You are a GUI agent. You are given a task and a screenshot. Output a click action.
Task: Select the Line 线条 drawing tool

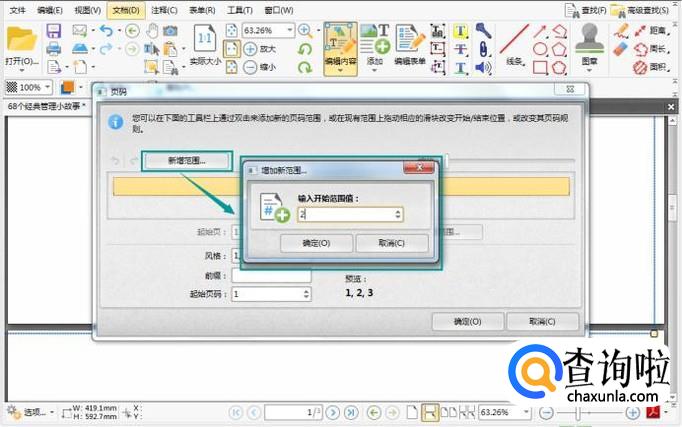[x=515, y=45]
